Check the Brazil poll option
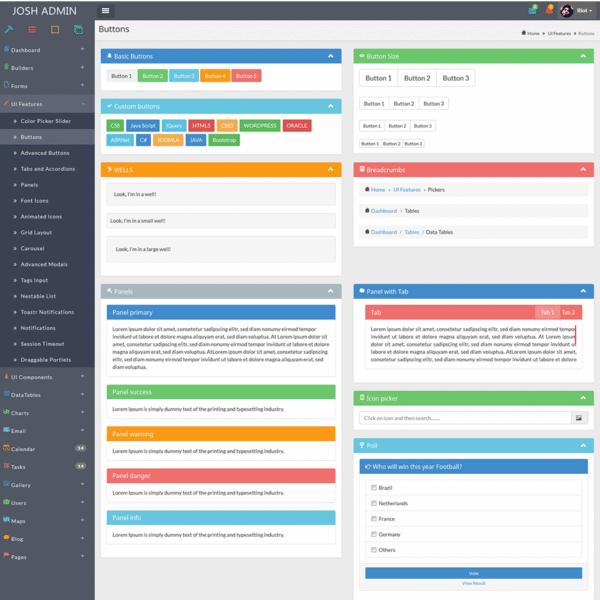 [374, 488]
